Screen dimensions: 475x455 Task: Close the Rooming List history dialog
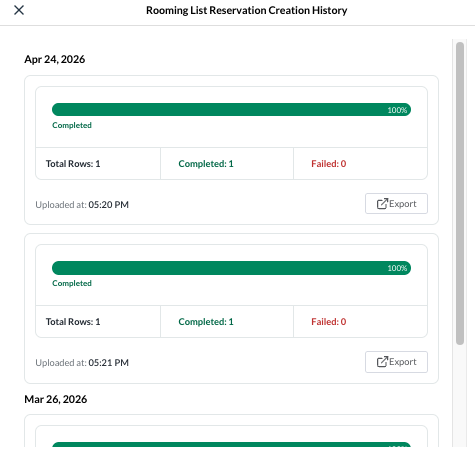pyautogui.click(x=19, y=10)
